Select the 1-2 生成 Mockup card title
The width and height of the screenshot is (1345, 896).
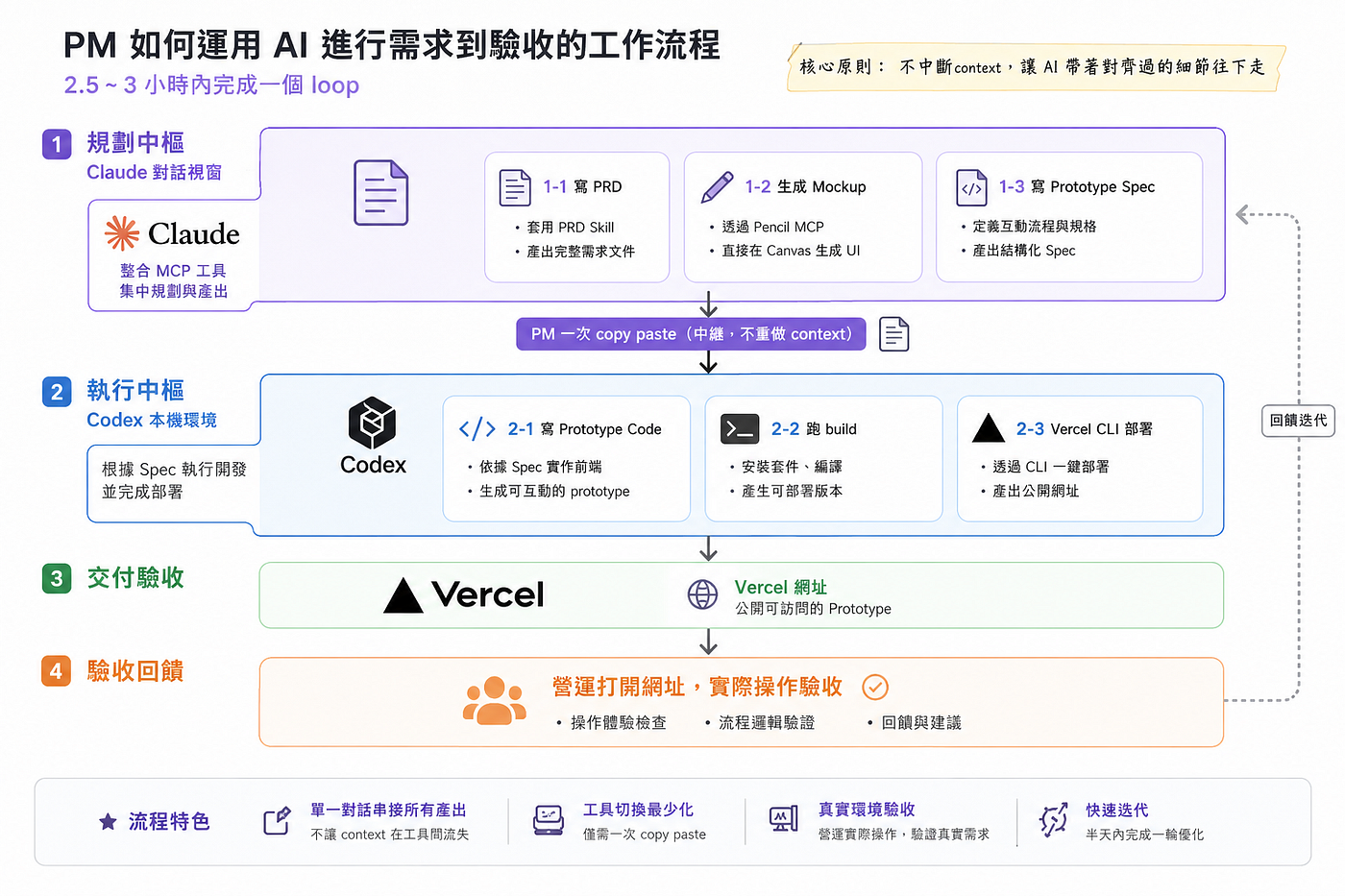click(805, 187)
